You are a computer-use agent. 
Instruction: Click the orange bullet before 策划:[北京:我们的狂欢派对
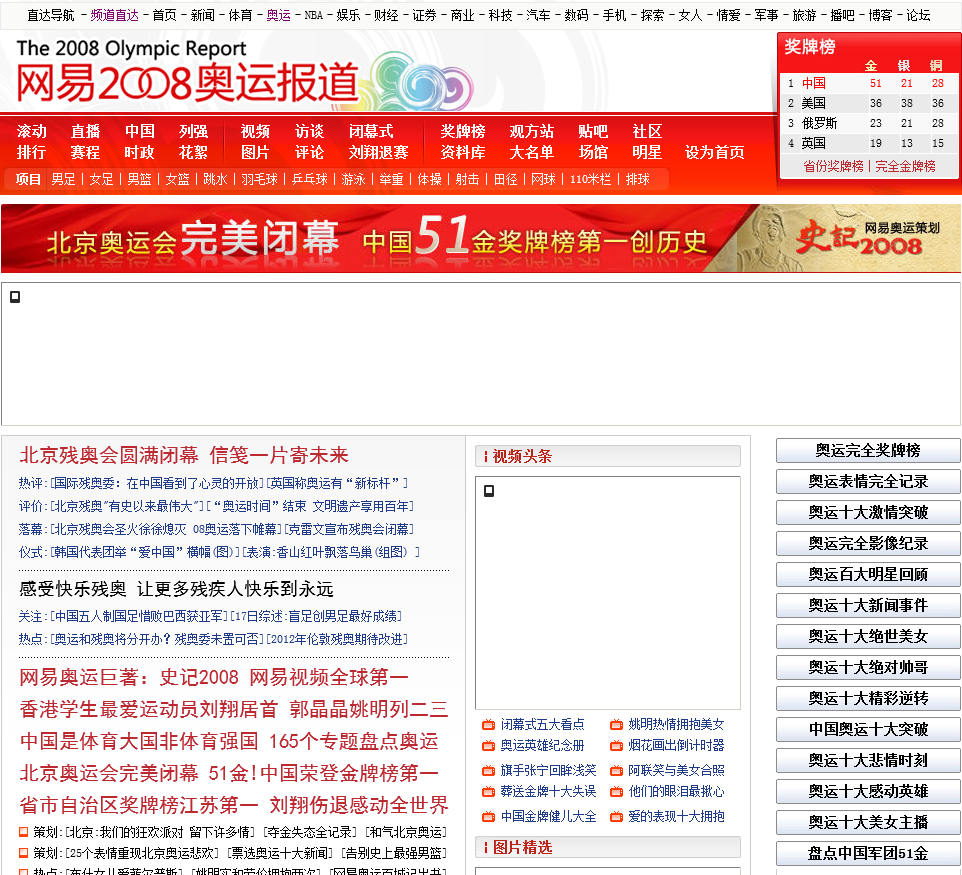pyautogui.click(x=24, y=832)
